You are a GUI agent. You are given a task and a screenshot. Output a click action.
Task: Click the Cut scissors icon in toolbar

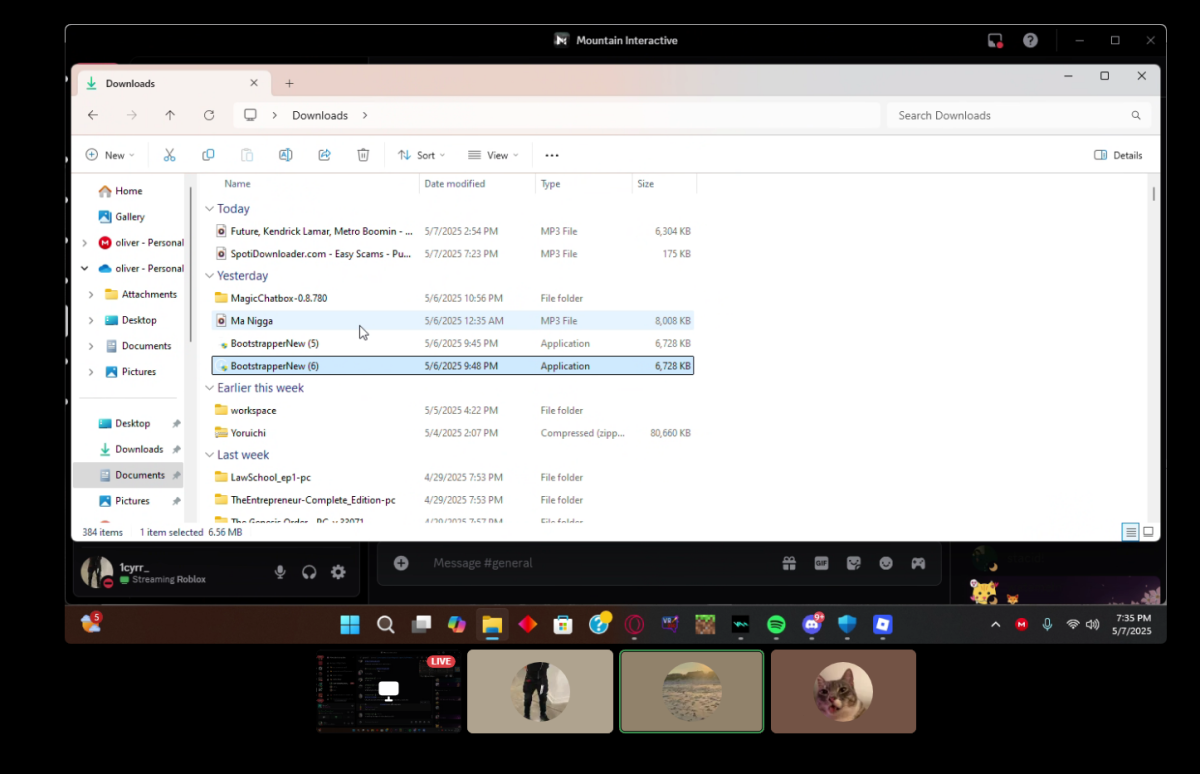(169, 155)
